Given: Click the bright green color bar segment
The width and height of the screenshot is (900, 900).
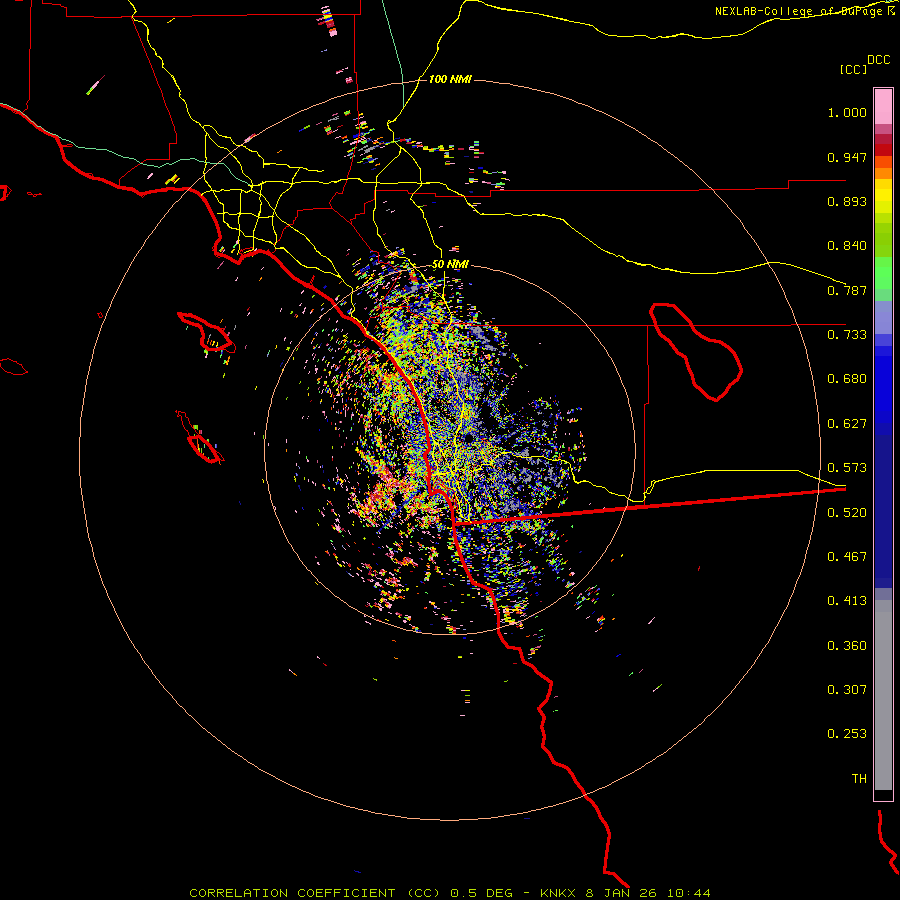Looking at the screenshot, I should tap(883, 273).
